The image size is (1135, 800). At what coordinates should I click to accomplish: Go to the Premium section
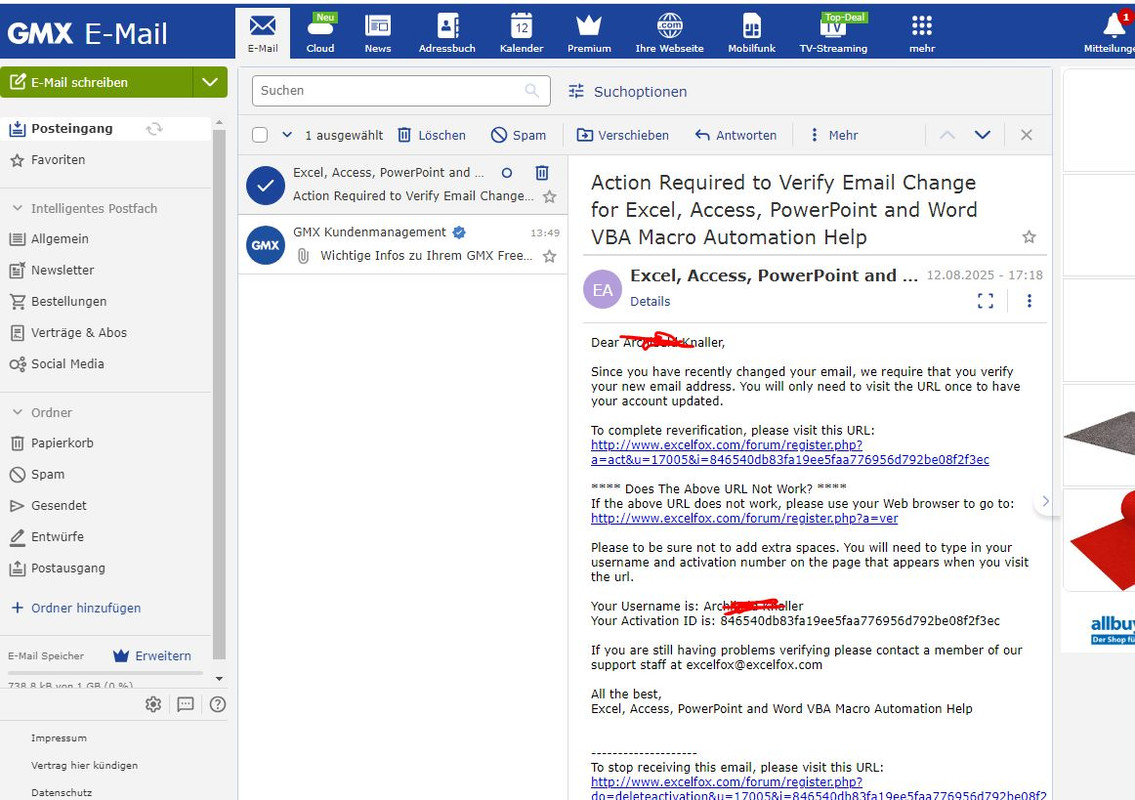click(588, 33)
